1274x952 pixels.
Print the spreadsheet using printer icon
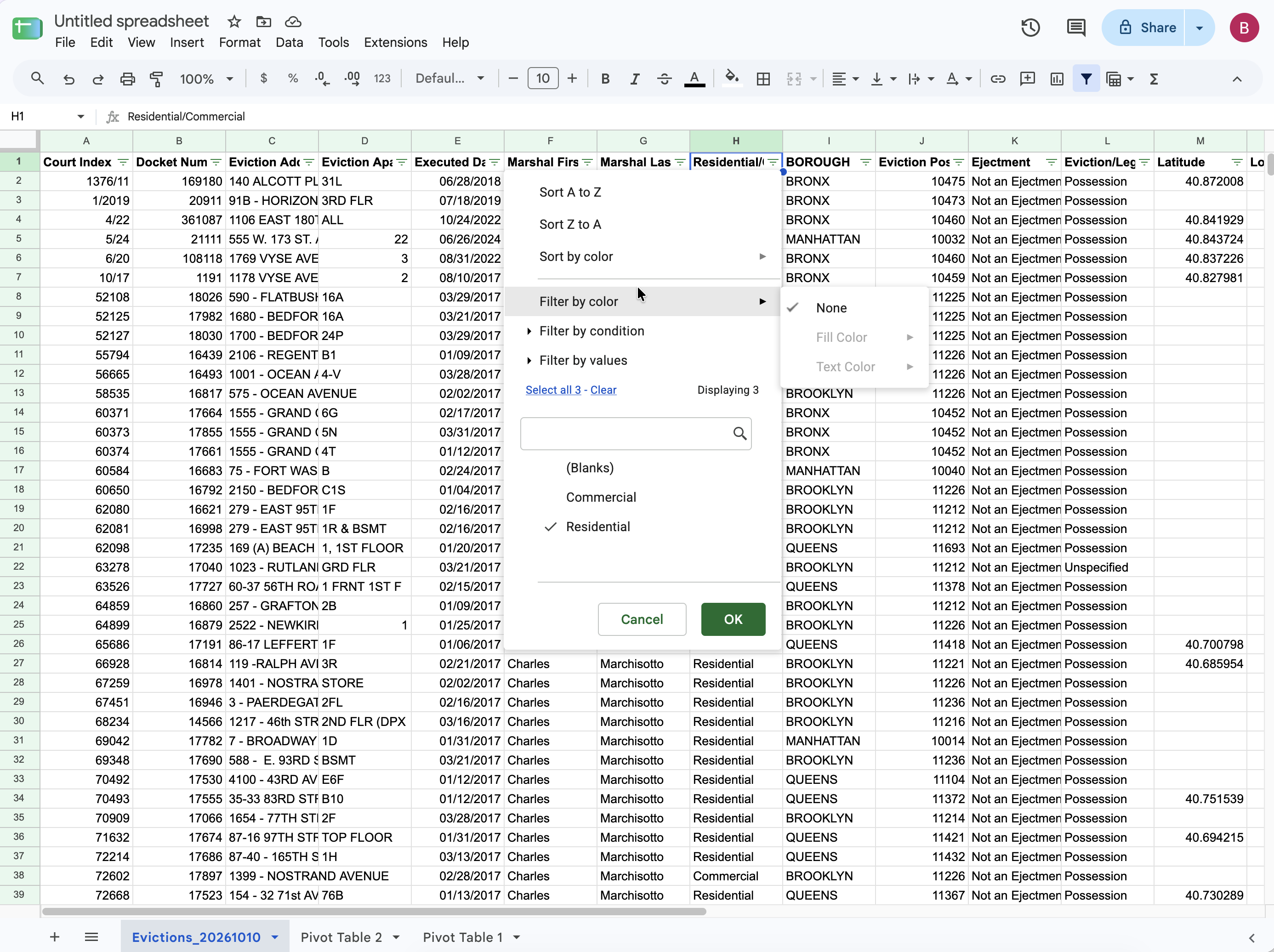127,79
